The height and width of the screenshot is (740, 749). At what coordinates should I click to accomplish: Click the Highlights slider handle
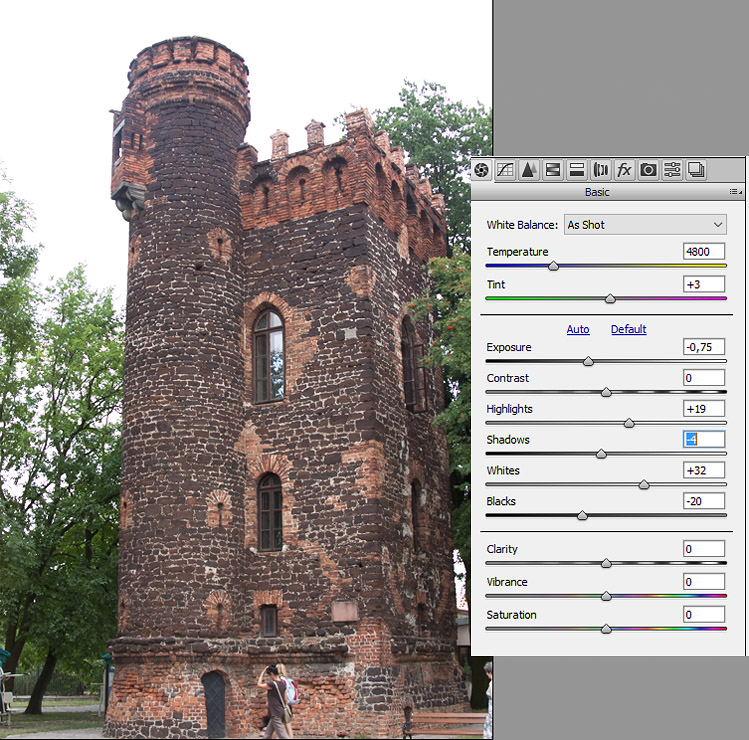629,423
